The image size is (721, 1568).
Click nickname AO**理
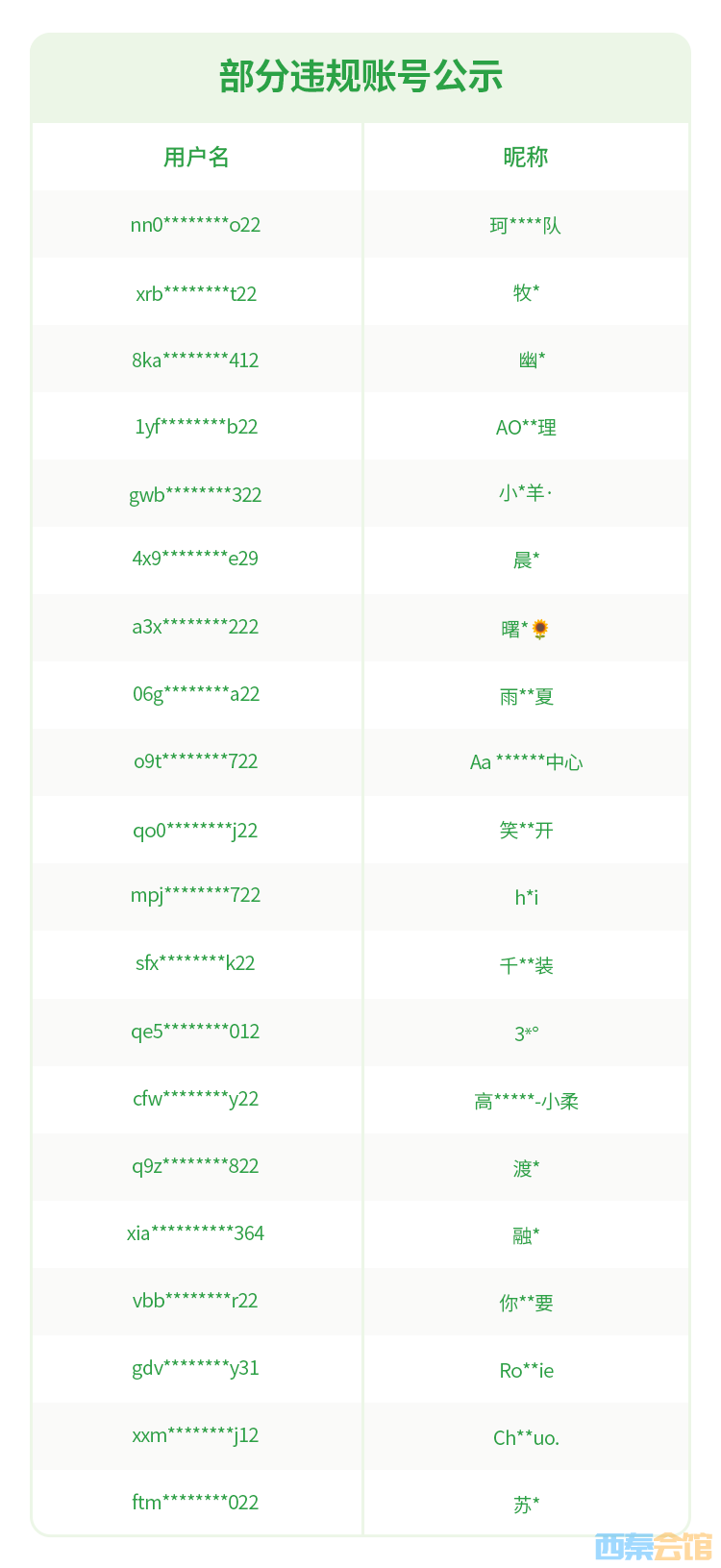pos(526,428)
